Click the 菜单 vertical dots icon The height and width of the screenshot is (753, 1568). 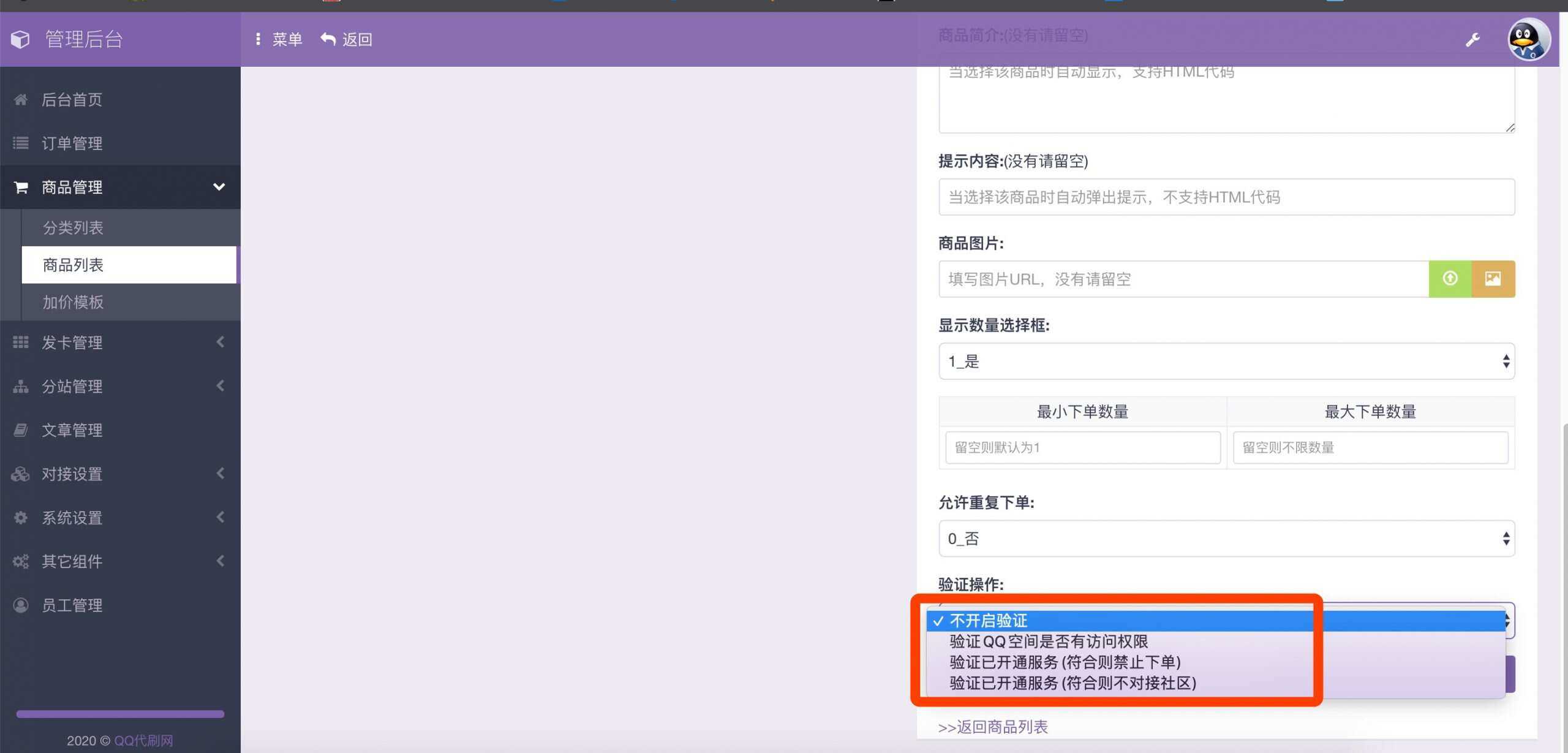coord(258,39)
